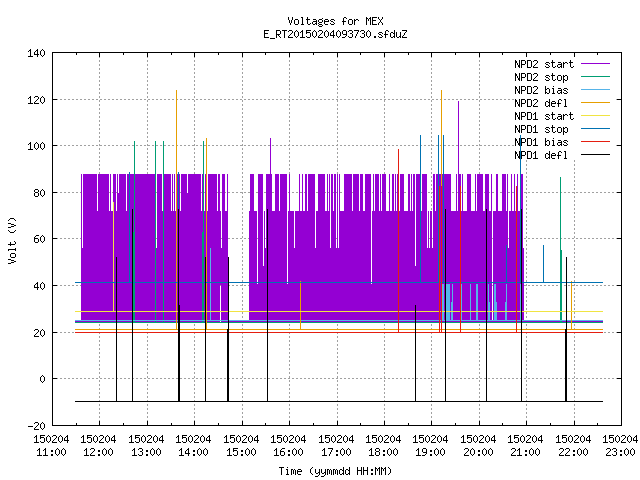Viewport: 640px width, 480px height.
Task: Click the 'NPD1 stop' legend label
Action: tap(541, 129)
